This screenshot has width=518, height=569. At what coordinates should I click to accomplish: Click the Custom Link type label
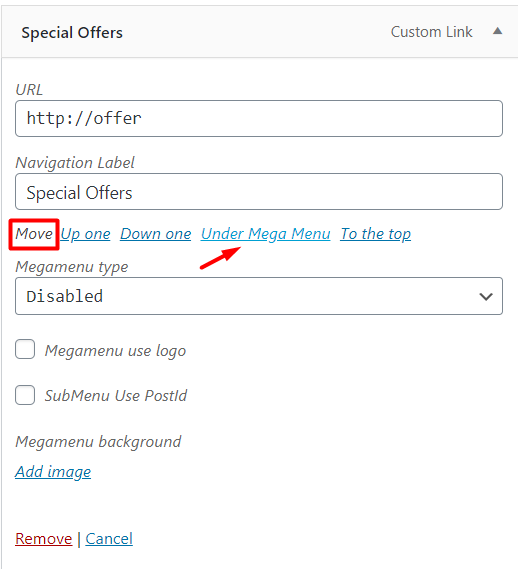(x=432, y=32)
